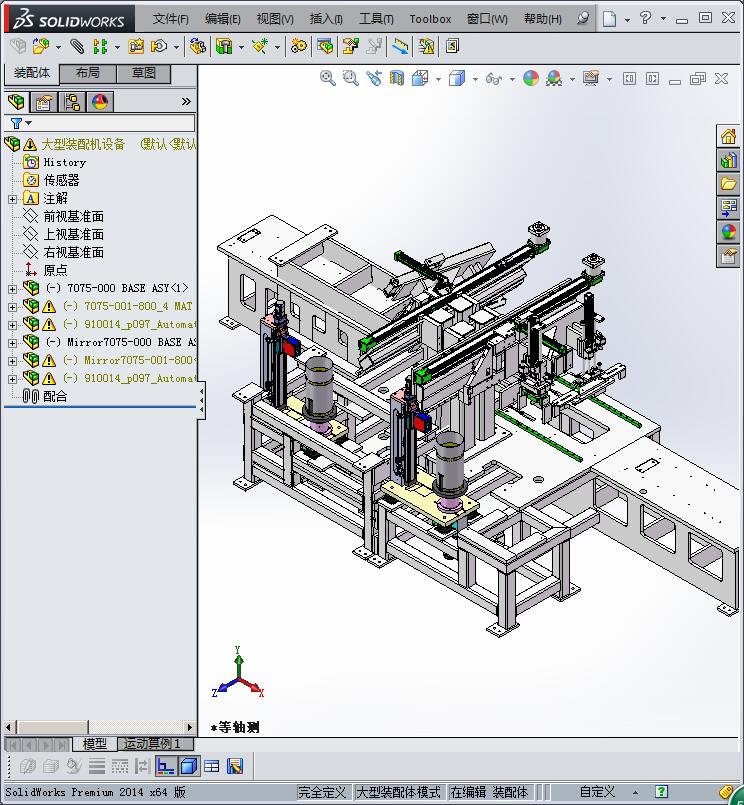
Task: Click the Reference Geometry icon
Action: (x=260, y=47)
